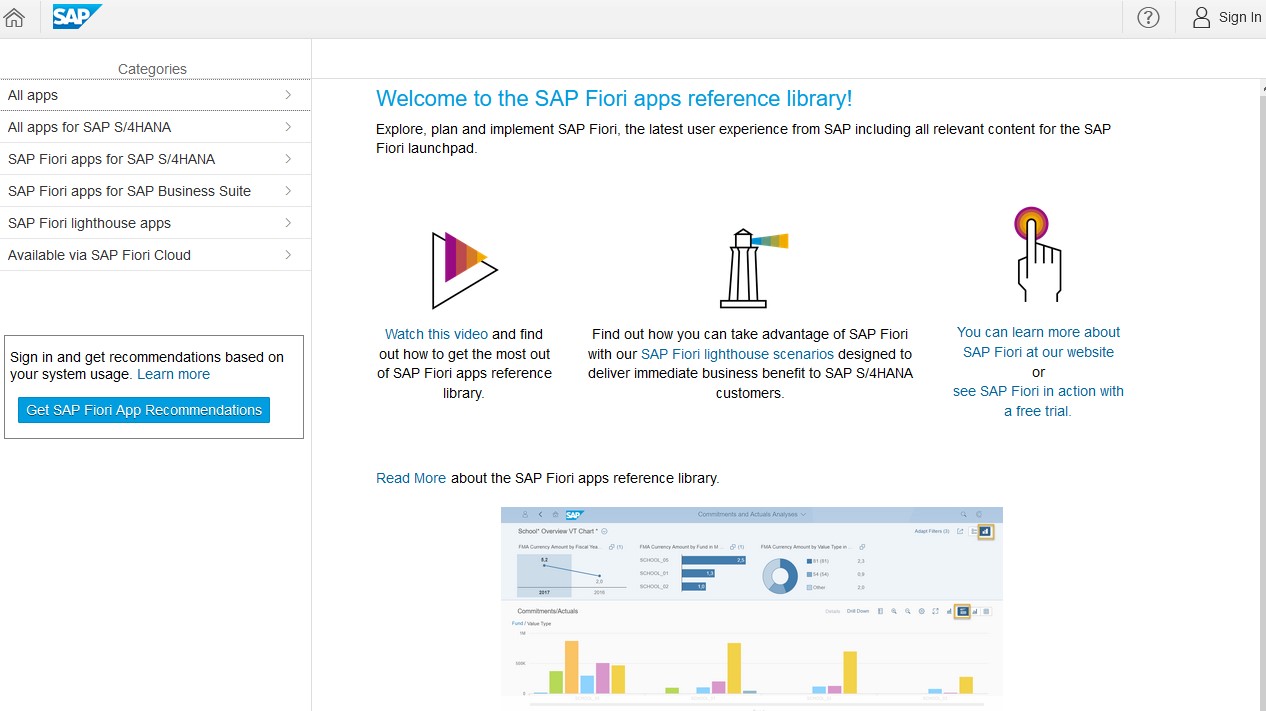Click the Get SAP Fiori App Recommendations button
Viewport: 1266px width, 711px height.
point(143,410)
